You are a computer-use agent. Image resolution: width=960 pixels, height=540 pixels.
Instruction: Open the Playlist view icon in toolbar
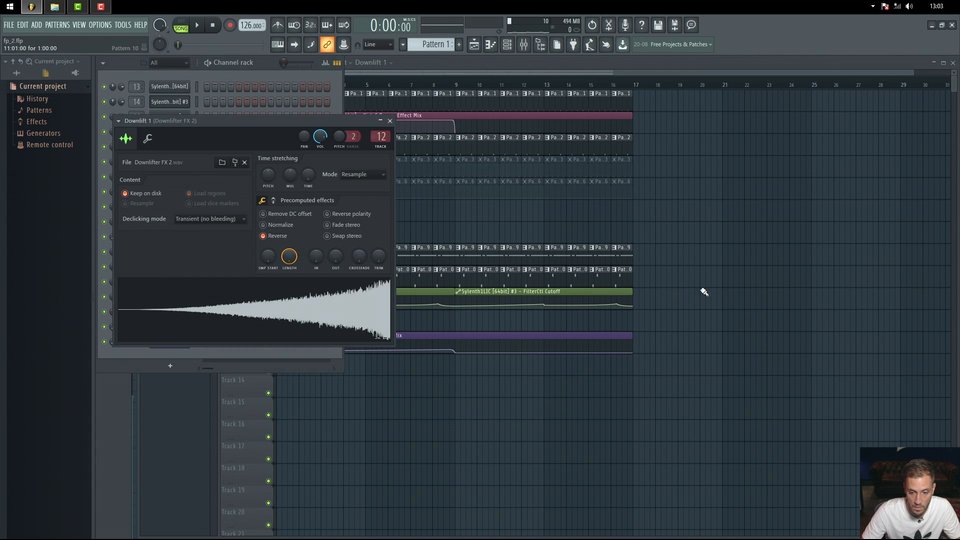click(474, 44)
